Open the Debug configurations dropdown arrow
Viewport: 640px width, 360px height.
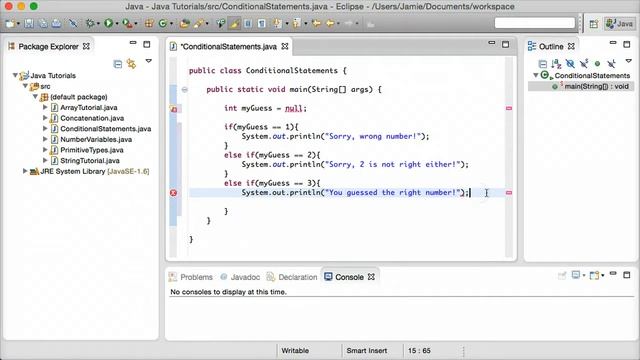[x=98, y=24]
